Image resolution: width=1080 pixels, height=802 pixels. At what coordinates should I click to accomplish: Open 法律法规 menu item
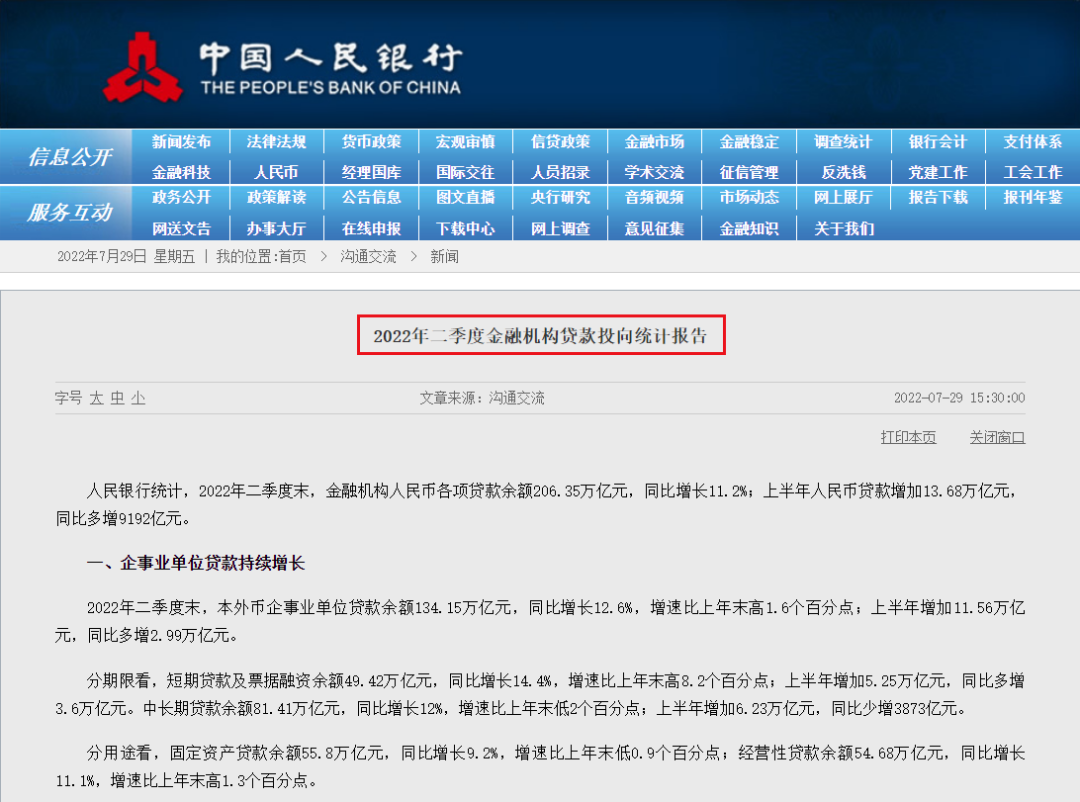276,142
